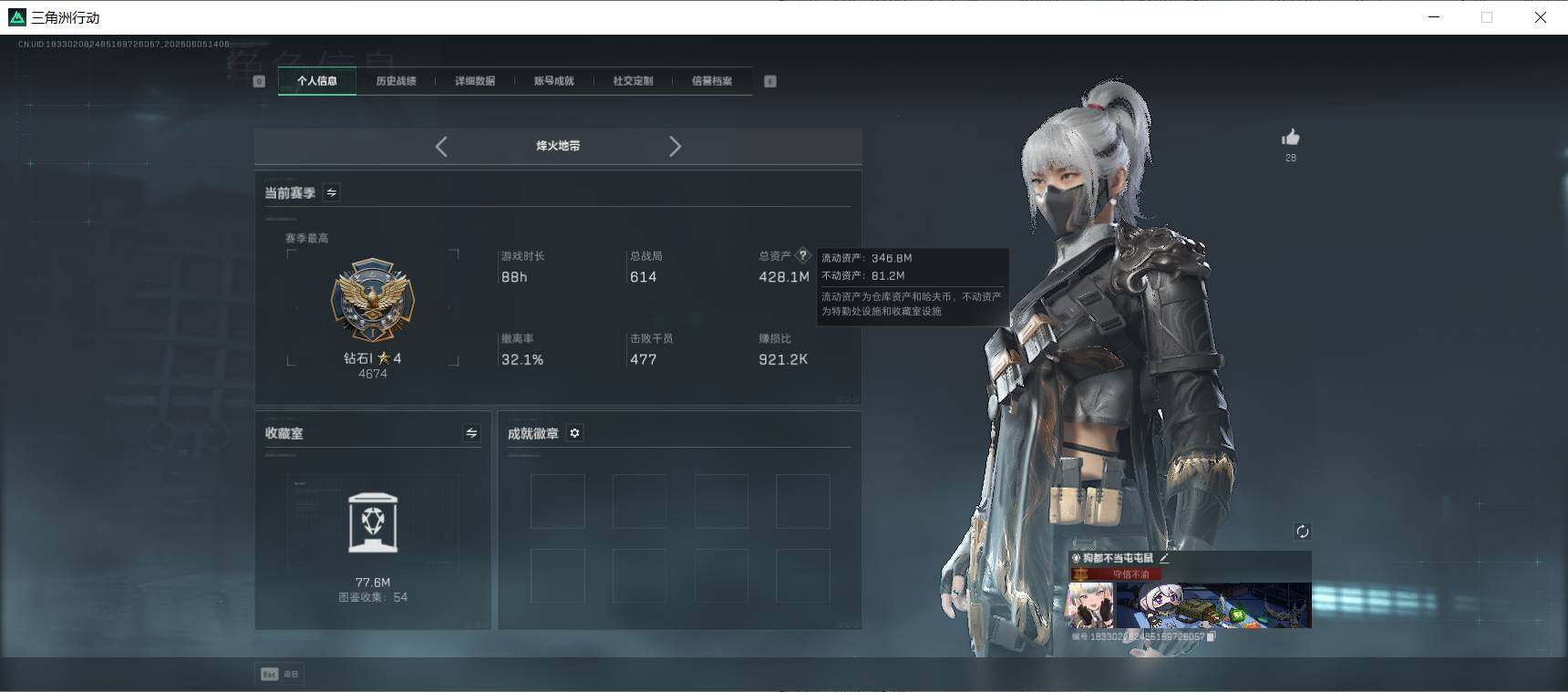
Task: Open 成就徽章 gear settings
Action: (x=574, y=433)
